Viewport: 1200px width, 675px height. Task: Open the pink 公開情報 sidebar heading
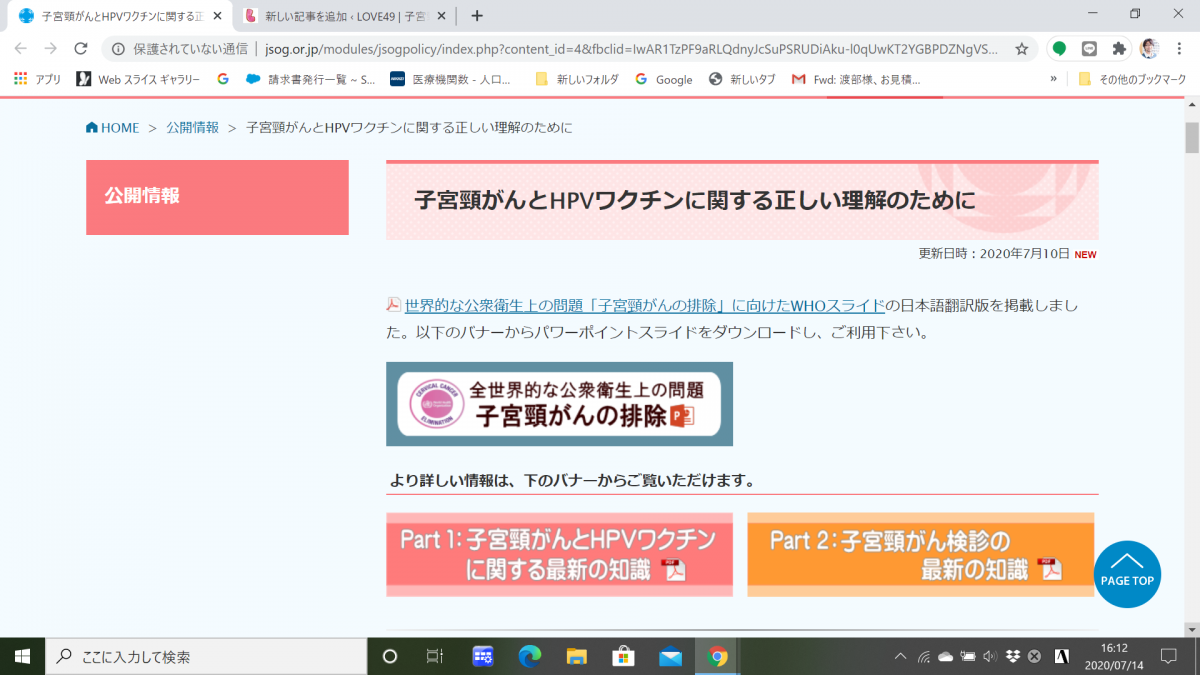217,197
